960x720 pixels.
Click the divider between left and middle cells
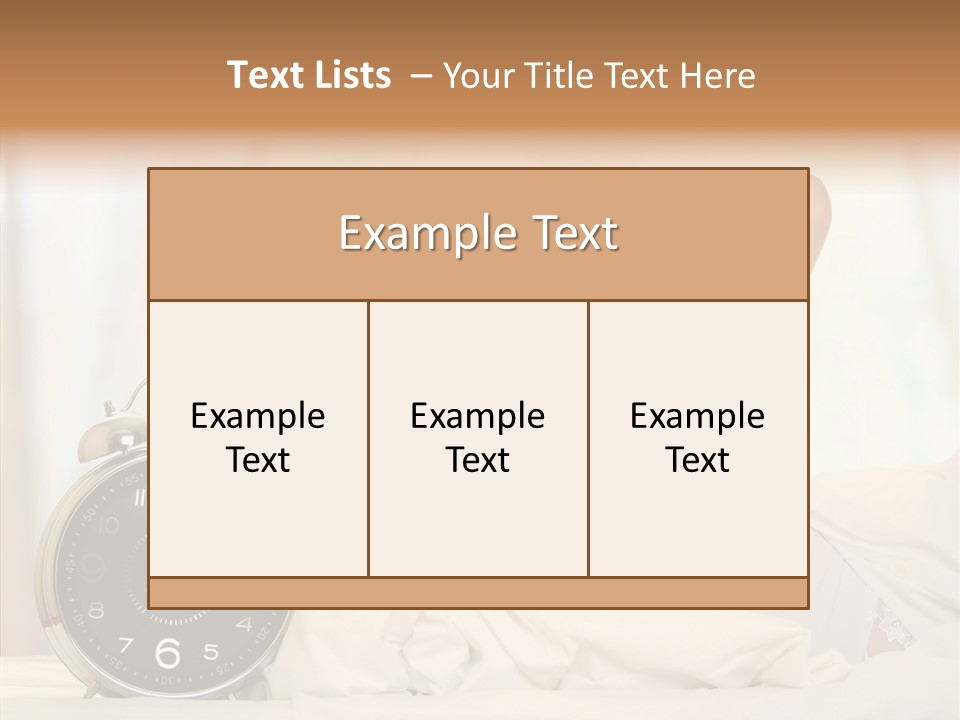point(368,438)
